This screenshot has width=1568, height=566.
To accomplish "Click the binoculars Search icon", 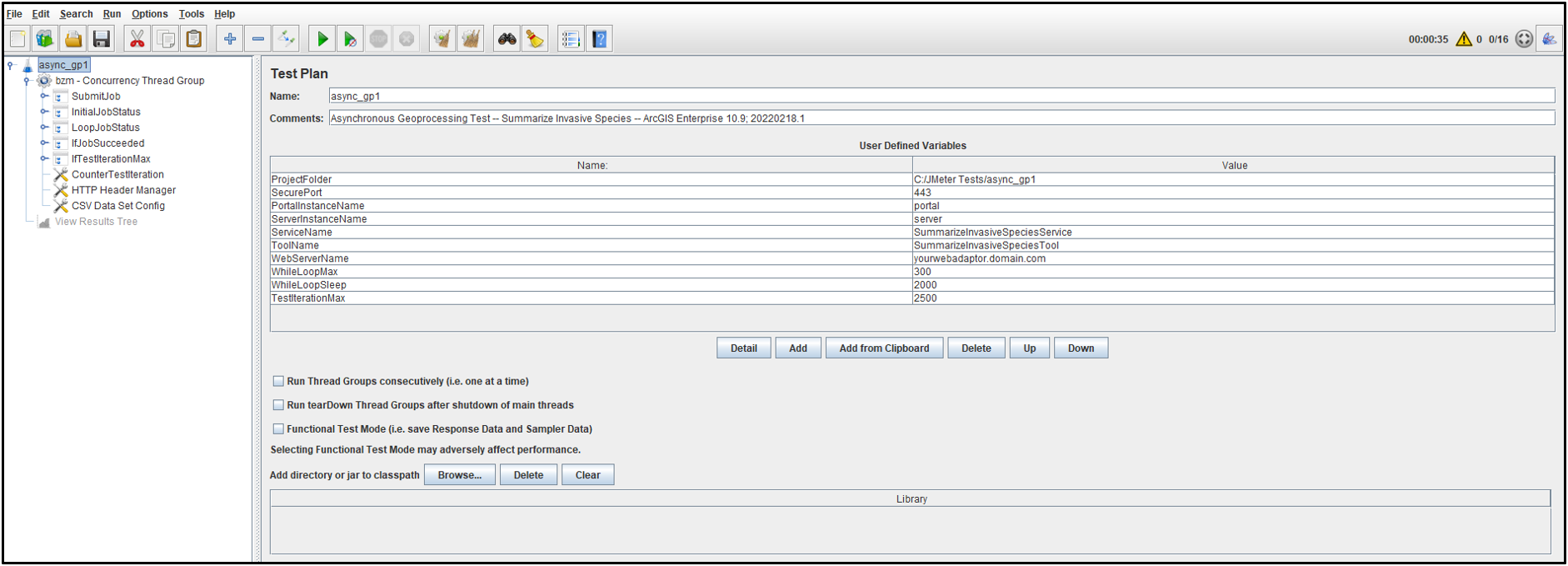I will tap(507, 39).
